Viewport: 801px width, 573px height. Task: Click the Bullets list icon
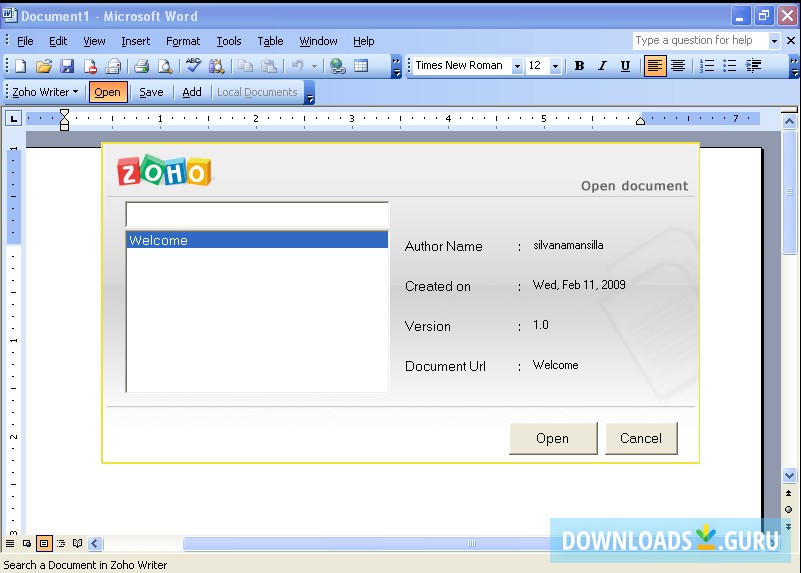729,66
